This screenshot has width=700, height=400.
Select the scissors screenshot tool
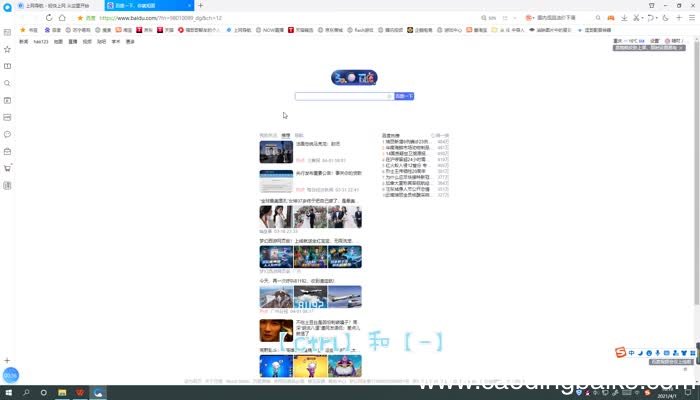[637, 18]
